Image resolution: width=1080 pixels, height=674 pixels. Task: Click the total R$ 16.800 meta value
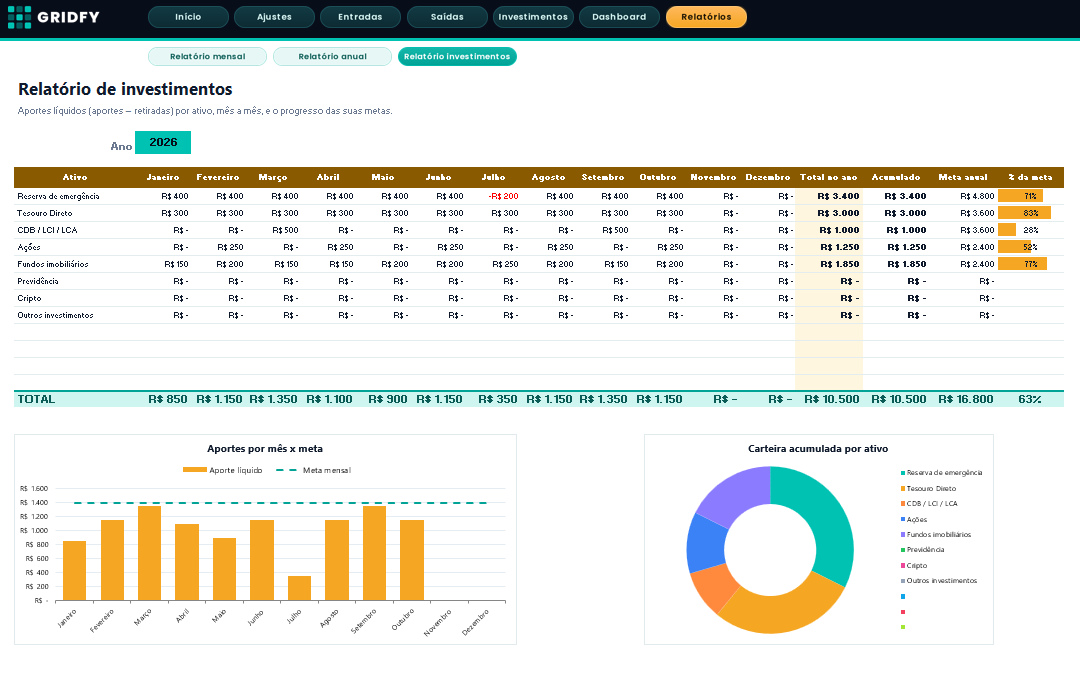(966, 399)
